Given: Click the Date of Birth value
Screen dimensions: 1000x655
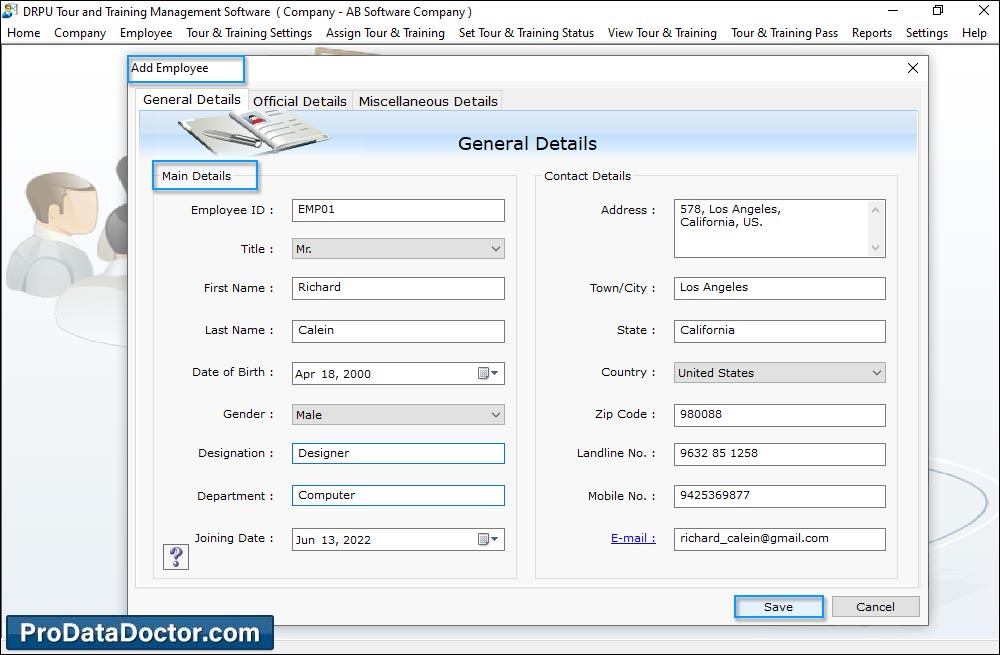Looking at the screenshot, I should 333,374.
